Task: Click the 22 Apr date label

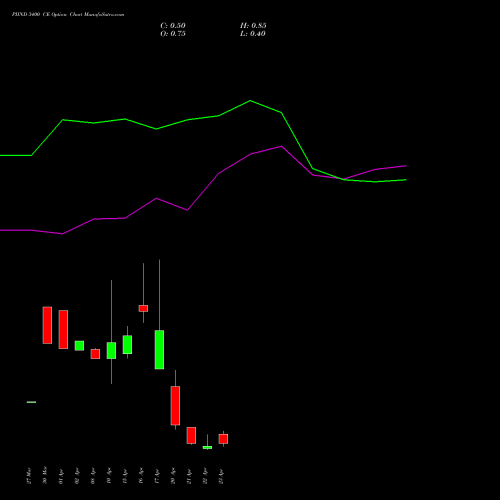Action: click(205, 476)
